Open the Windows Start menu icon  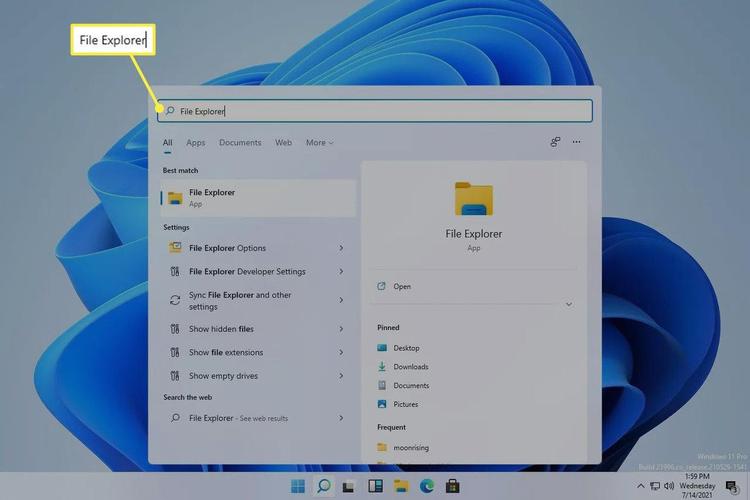(x=298, y=487)
